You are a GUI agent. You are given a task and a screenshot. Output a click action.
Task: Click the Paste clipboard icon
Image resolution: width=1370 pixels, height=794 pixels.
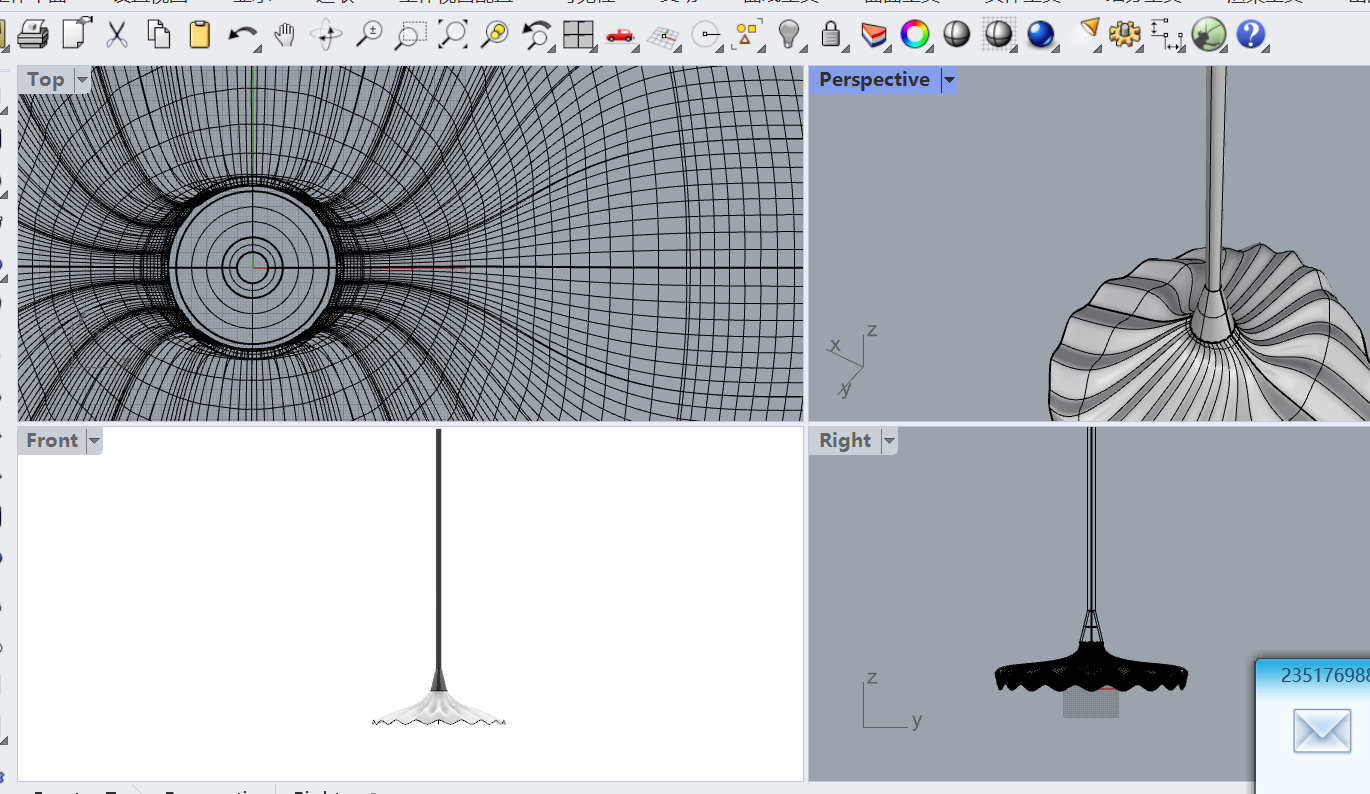(200, 35)
